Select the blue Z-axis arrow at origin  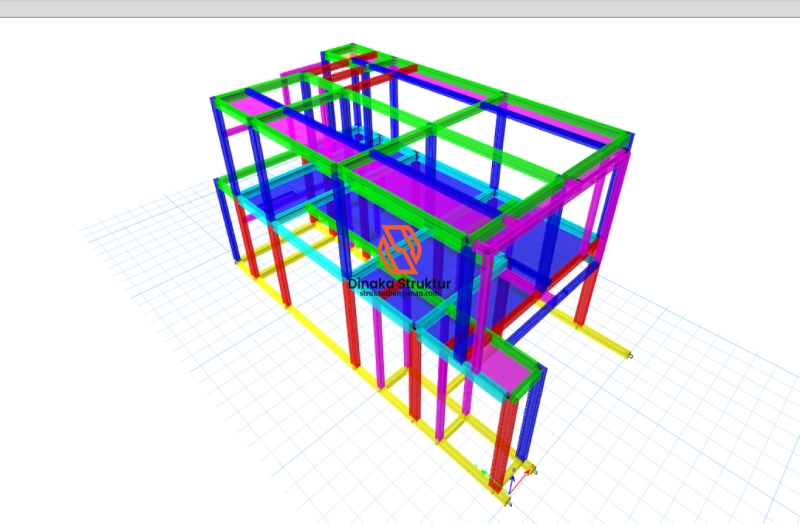(x=511, y=482)
